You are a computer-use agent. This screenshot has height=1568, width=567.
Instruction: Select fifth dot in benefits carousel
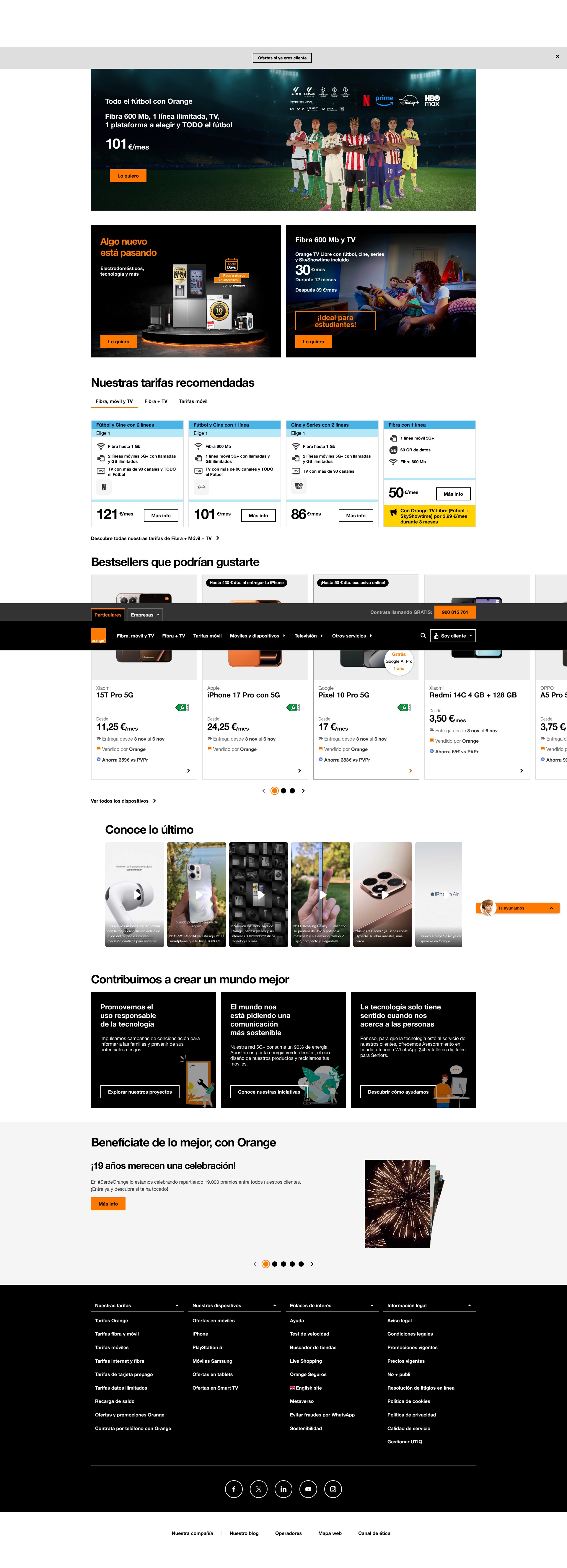click(x=301, y=1264)
